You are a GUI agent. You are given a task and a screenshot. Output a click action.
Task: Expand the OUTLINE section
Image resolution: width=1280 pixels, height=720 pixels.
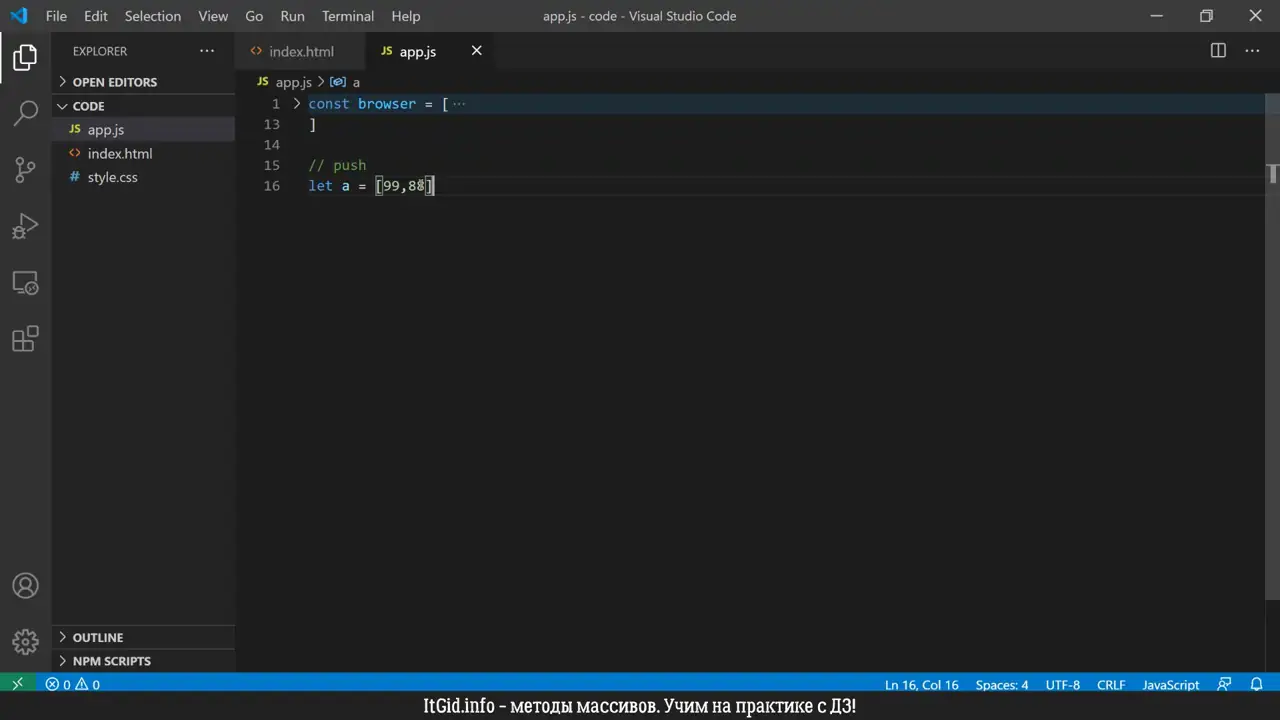pyautogui.click(x=97, y=637)
